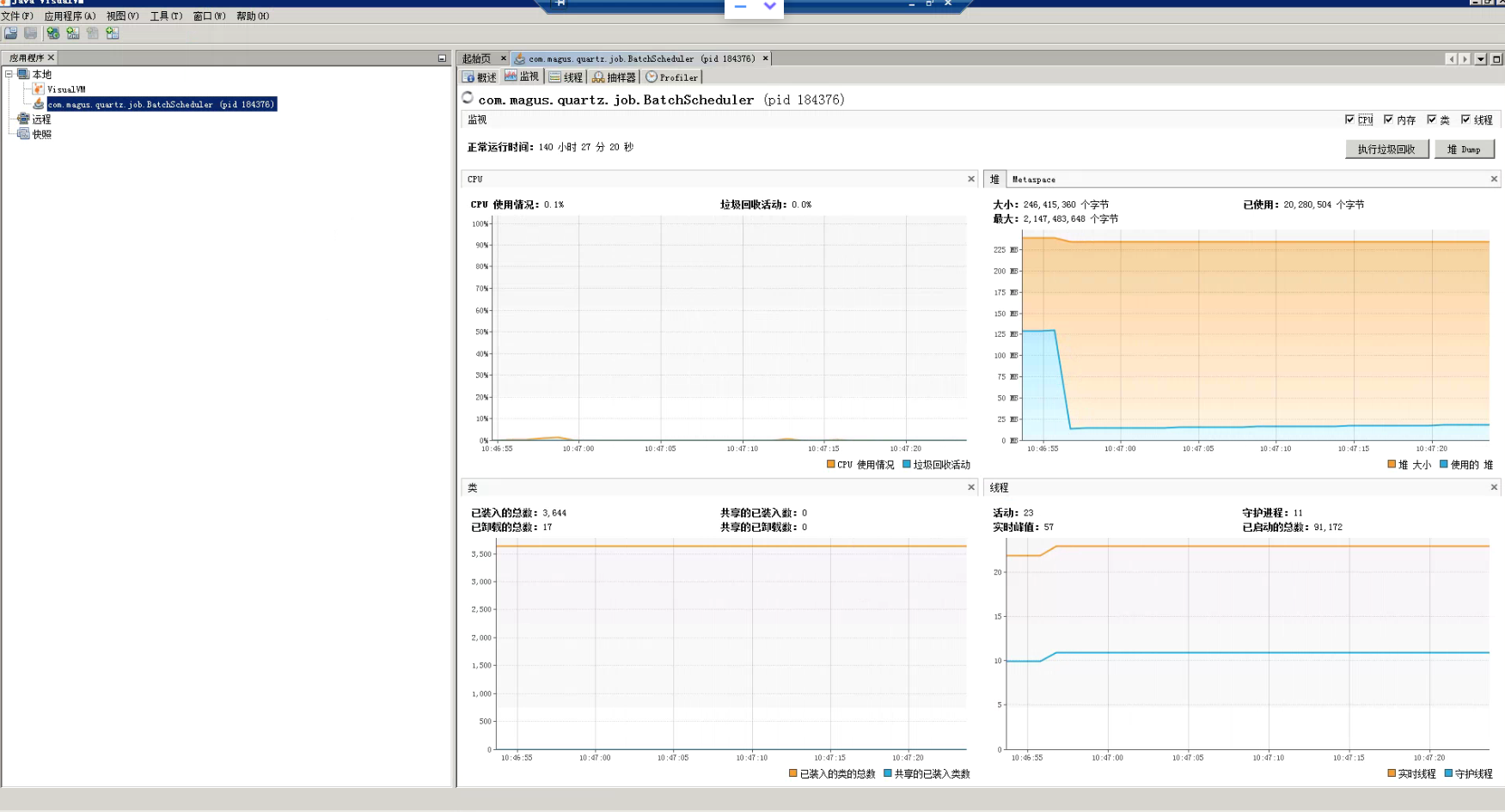This screenshot has height=812, width=1505.
Task: Open the 窗口(W) menu
Action: [209, 16]
